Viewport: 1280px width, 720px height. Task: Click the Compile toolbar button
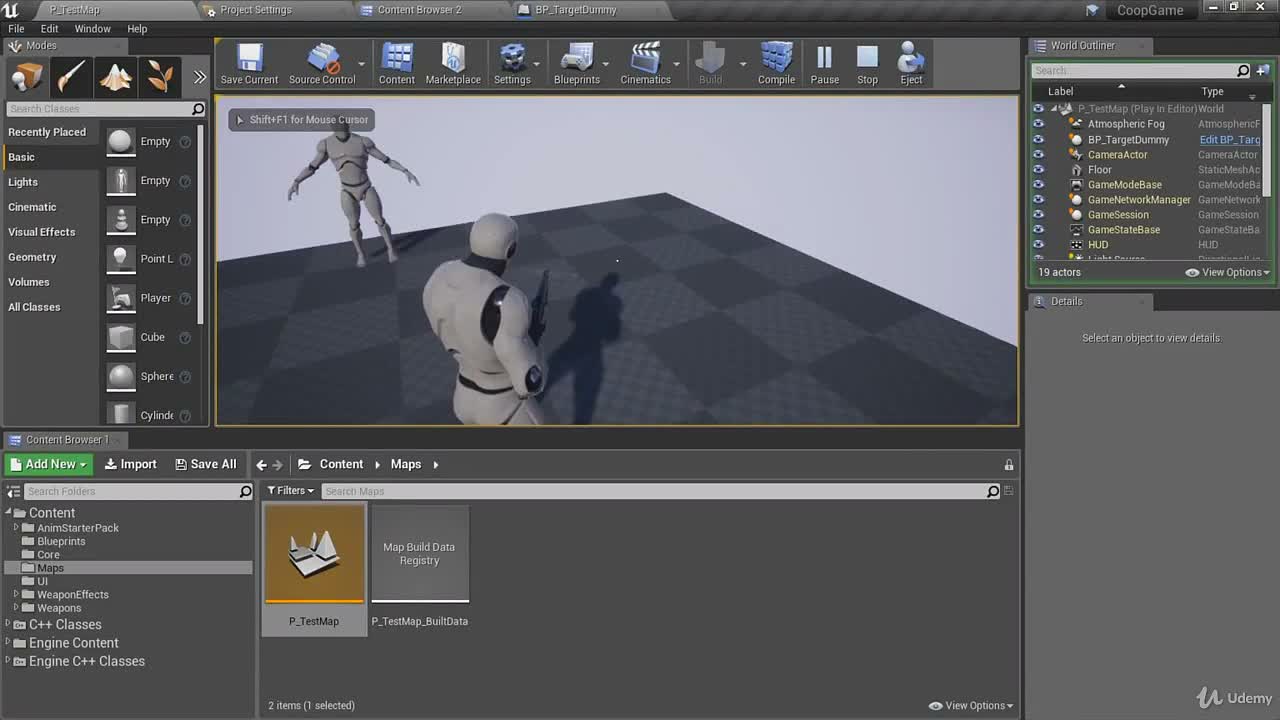pos(776,64)
